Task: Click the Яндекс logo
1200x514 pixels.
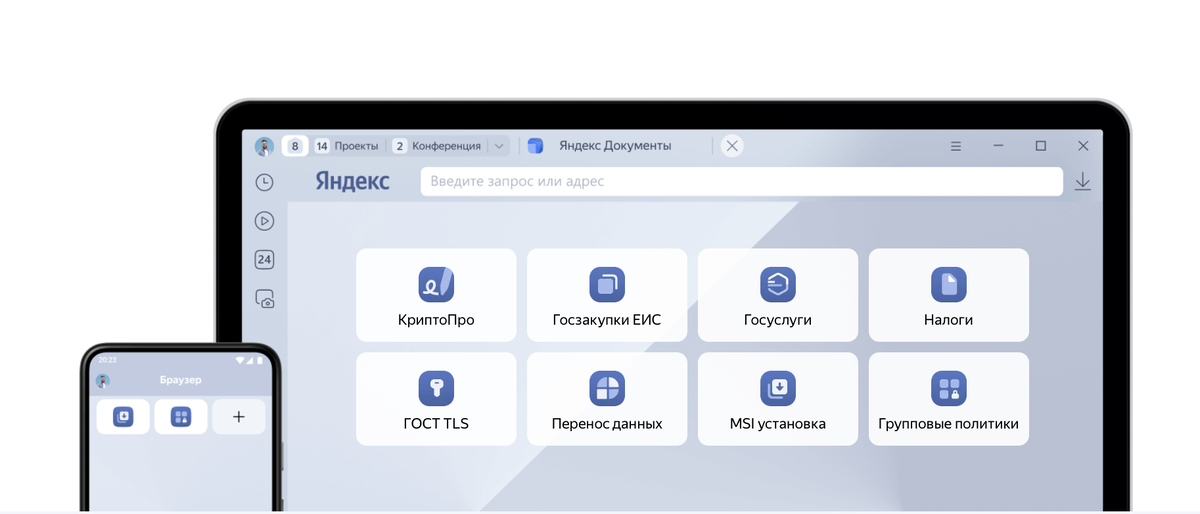Action: pos(353,181)
